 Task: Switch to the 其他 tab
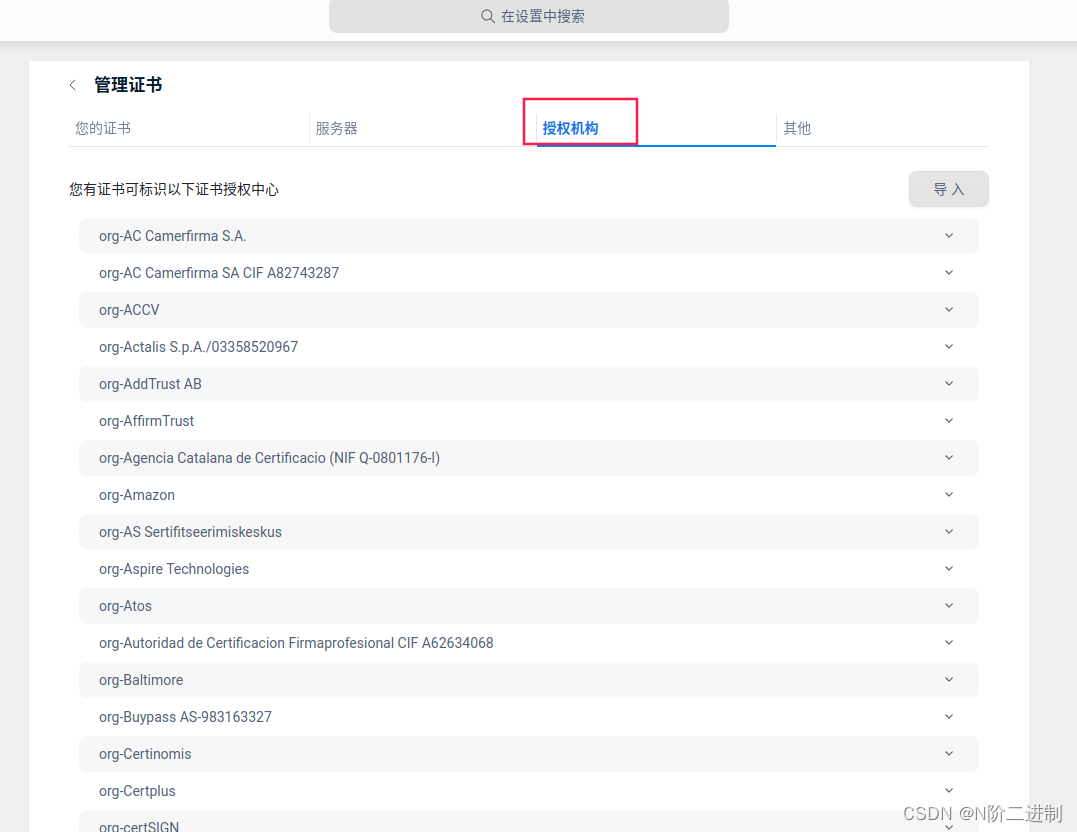click(797, 128)
